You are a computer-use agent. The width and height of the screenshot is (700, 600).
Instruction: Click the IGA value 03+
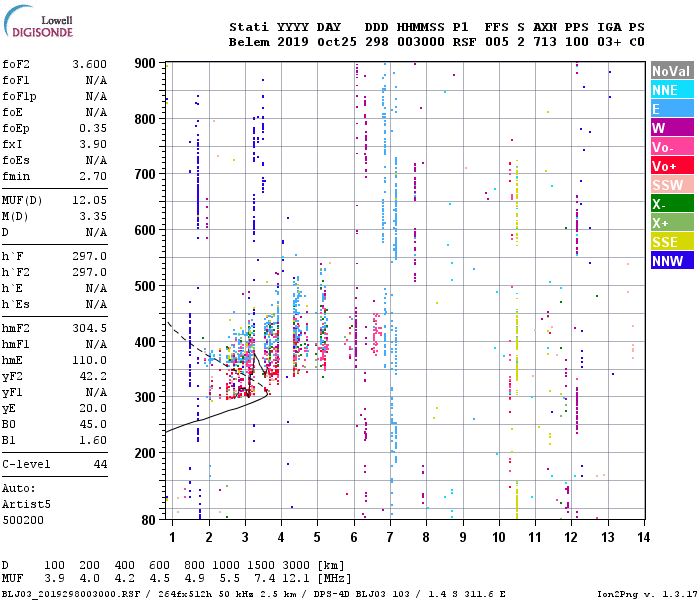609,42
